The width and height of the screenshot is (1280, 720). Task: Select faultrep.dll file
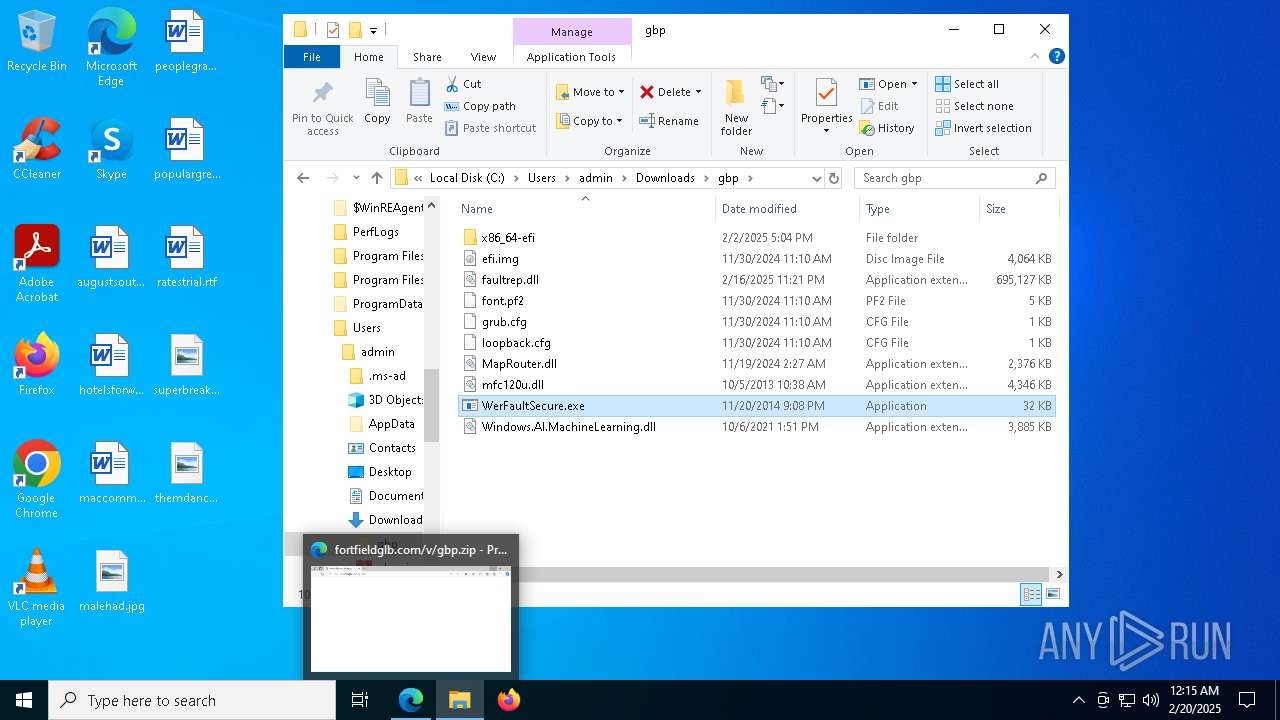[x=510, y=280]
